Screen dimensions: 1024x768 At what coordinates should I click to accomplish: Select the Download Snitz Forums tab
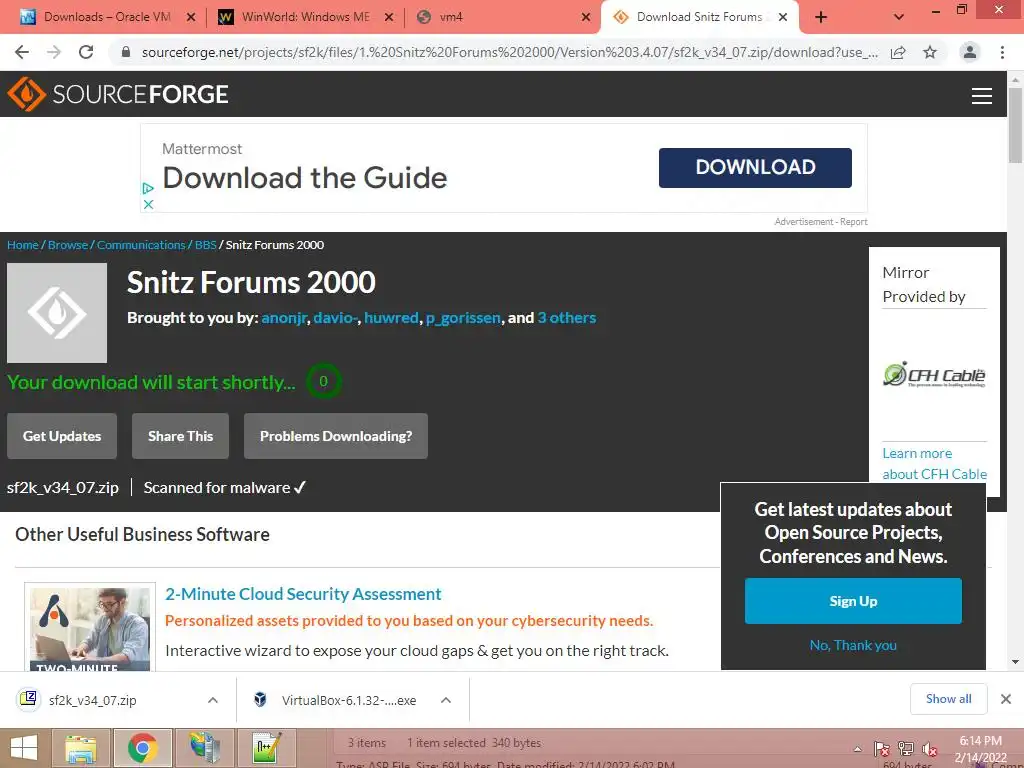point(699,18)
